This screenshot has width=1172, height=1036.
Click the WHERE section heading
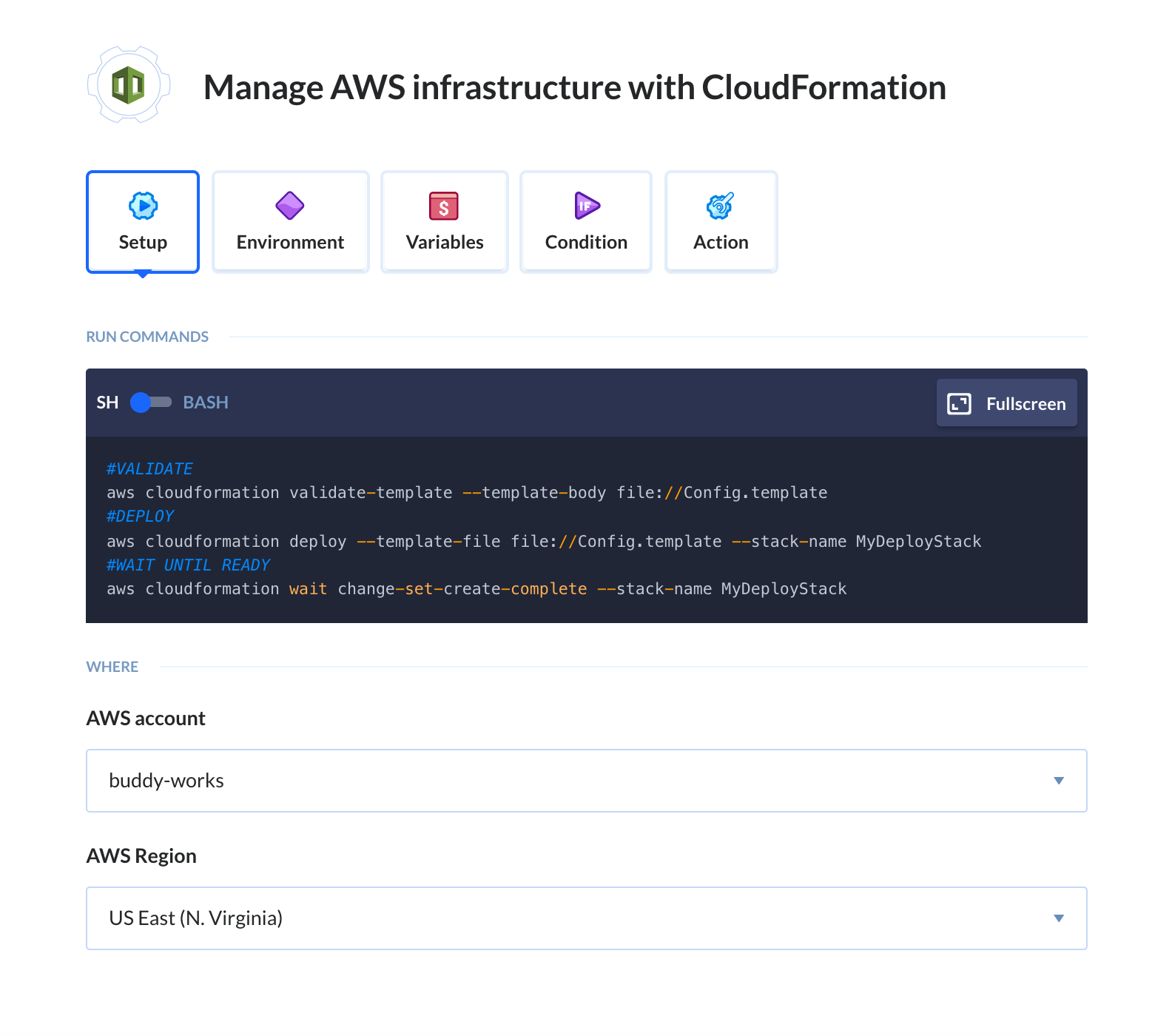pyautogui.click(x=112, y=667)
